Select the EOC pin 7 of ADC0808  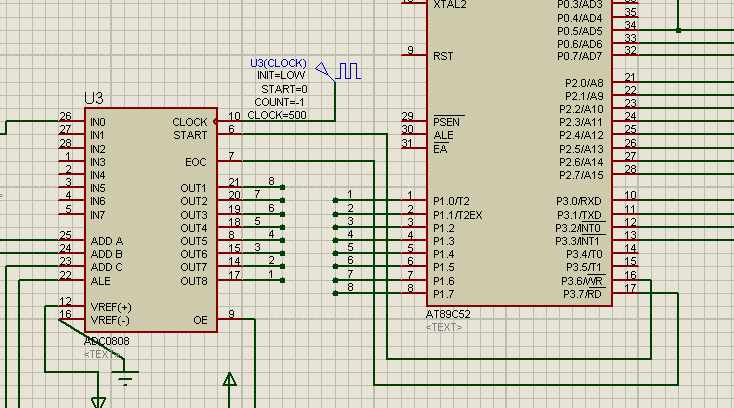230,160
